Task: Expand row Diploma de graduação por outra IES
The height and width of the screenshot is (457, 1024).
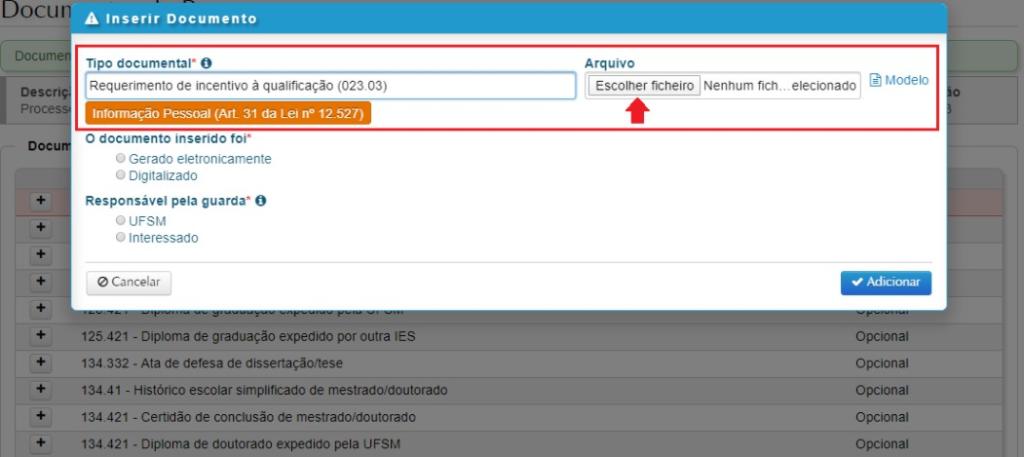Action: 41,336
